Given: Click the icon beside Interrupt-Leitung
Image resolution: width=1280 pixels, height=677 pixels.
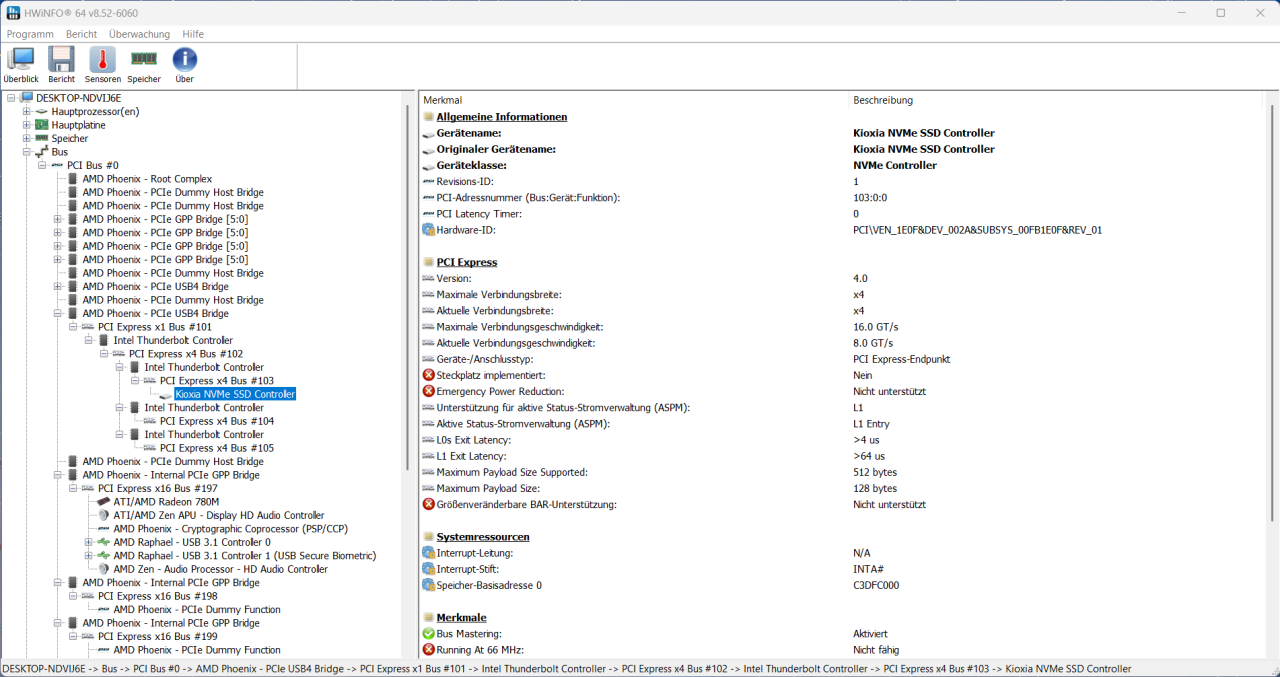Looking at the screenshot, I should point(428,553).
